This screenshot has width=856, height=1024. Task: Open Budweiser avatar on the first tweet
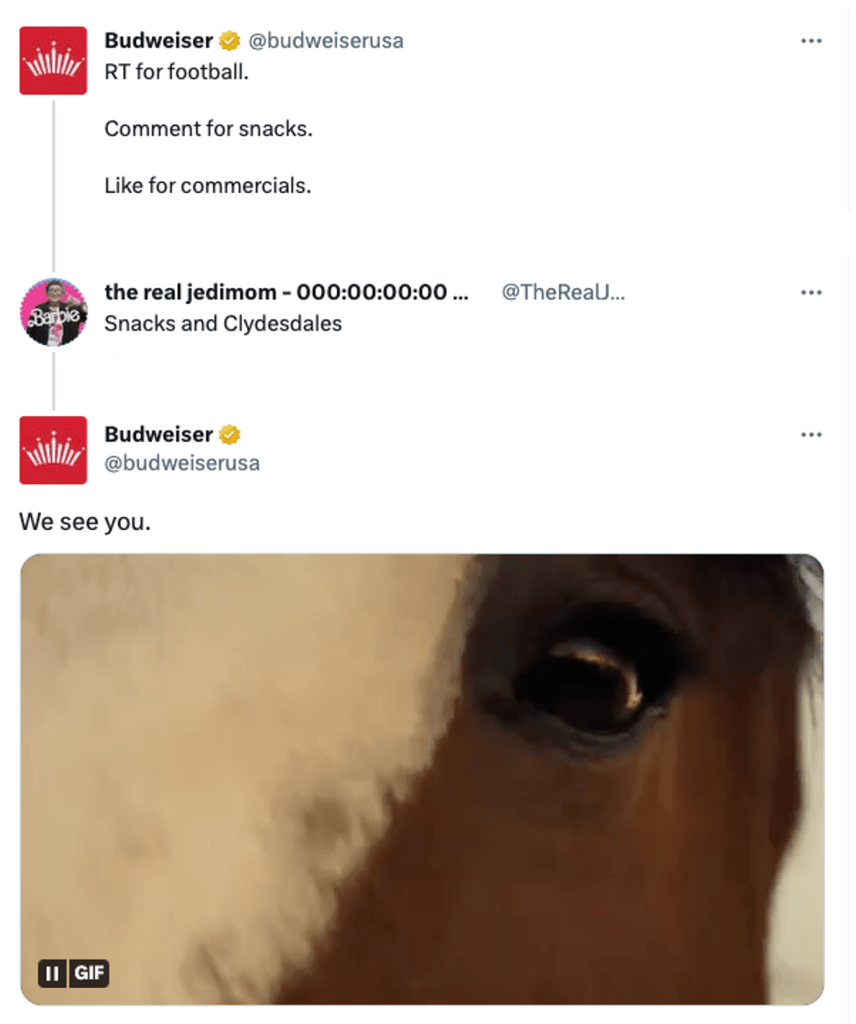coord(53,61)
